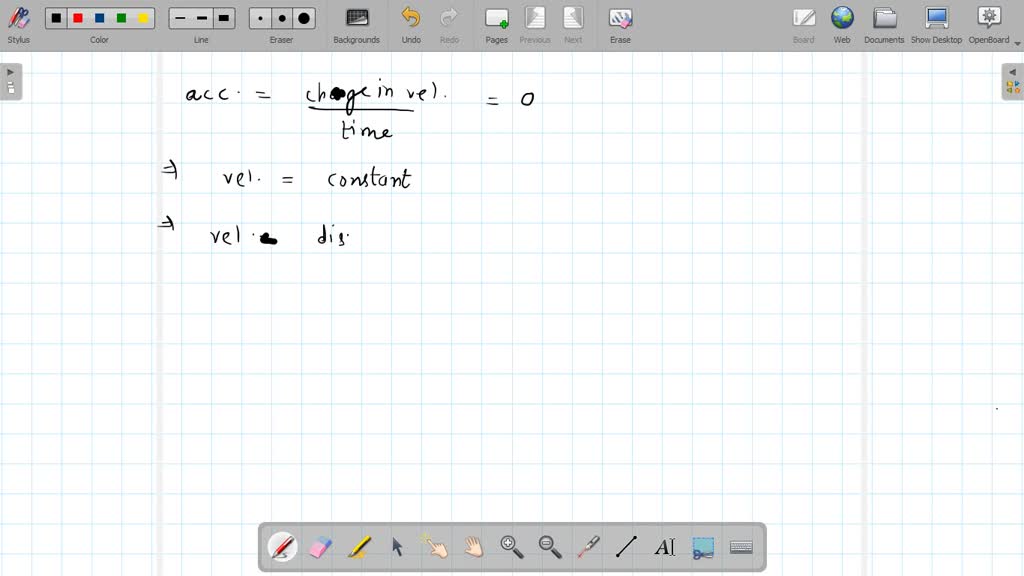The image size is (1024, 576).
Task: Select the Eraser tool in the bottom toolbar
Action: tap(320, 547)
